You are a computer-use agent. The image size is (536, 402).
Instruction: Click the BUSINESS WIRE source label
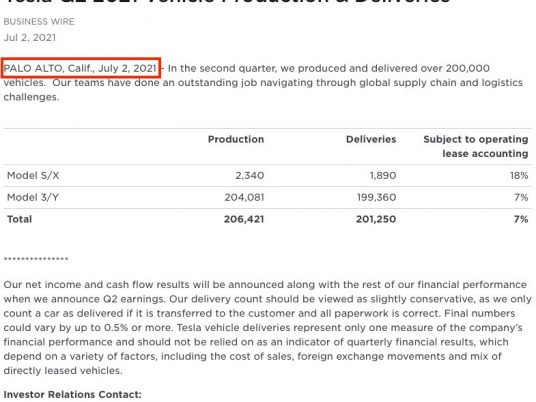39,22
